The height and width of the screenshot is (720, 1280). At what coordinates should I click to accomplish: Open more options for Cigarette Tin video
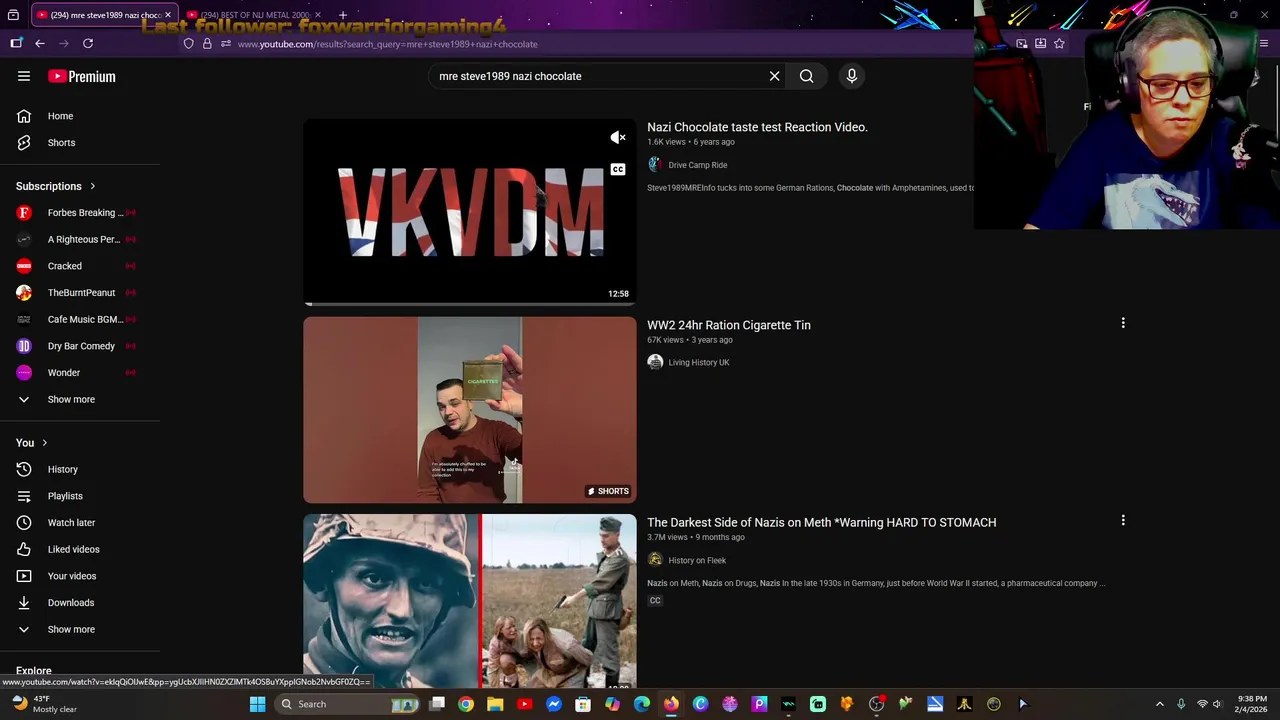pos(1123,323)
